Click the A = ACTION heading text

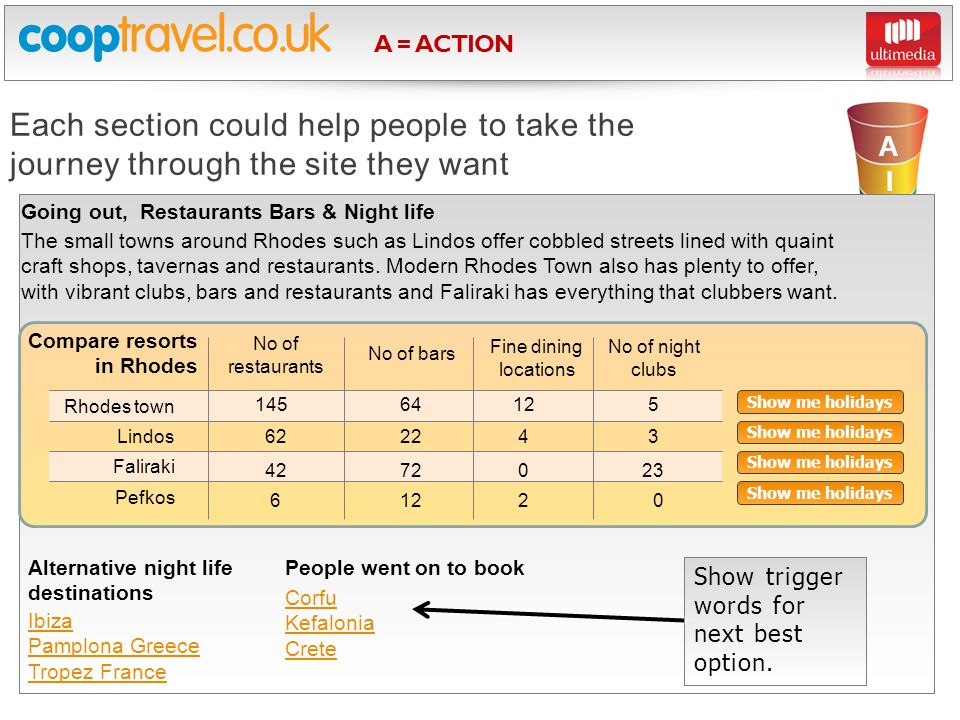(444, 43)
